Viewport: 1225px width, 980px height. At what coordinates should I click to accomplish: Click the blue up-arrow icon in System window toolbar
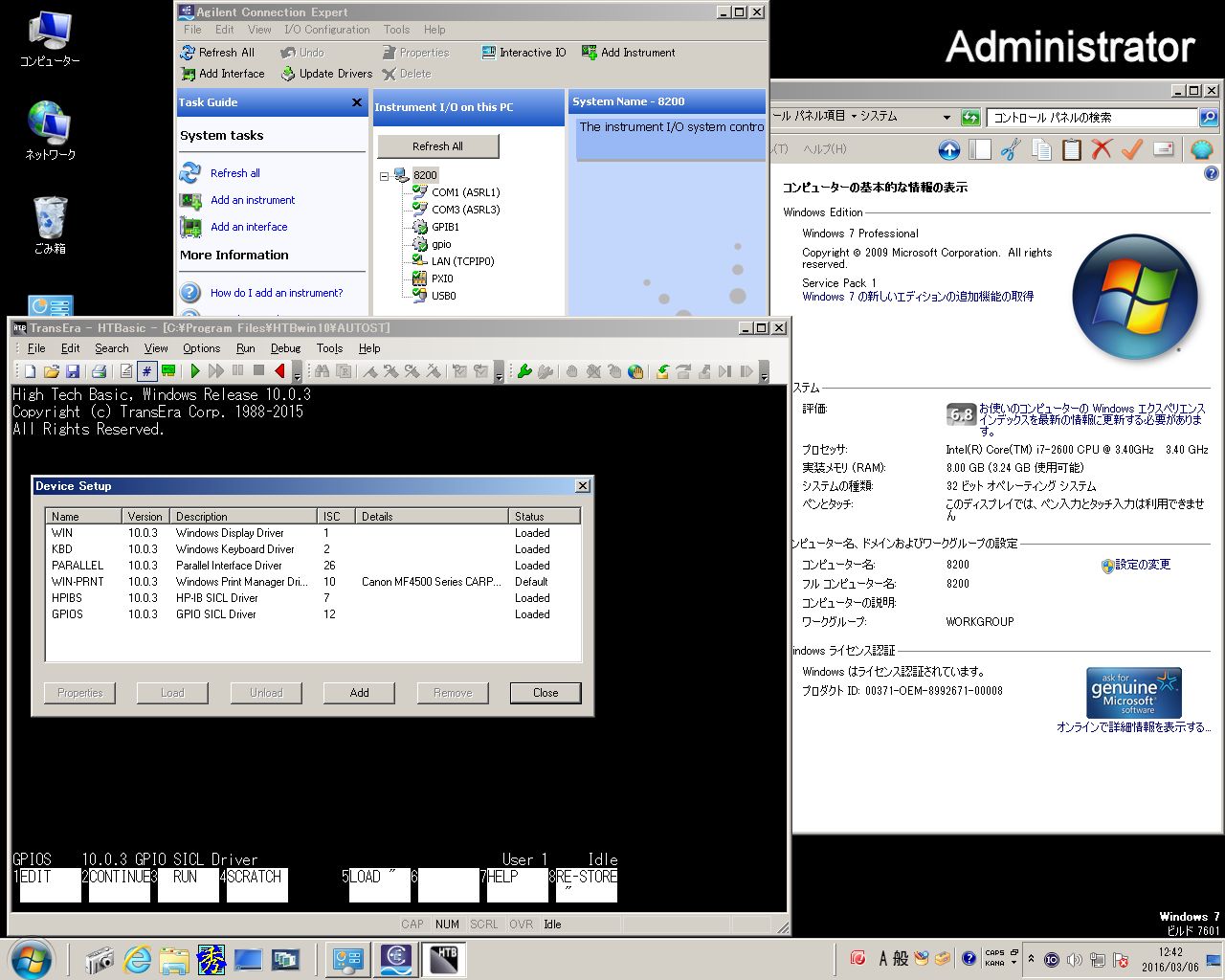(948, 149)
